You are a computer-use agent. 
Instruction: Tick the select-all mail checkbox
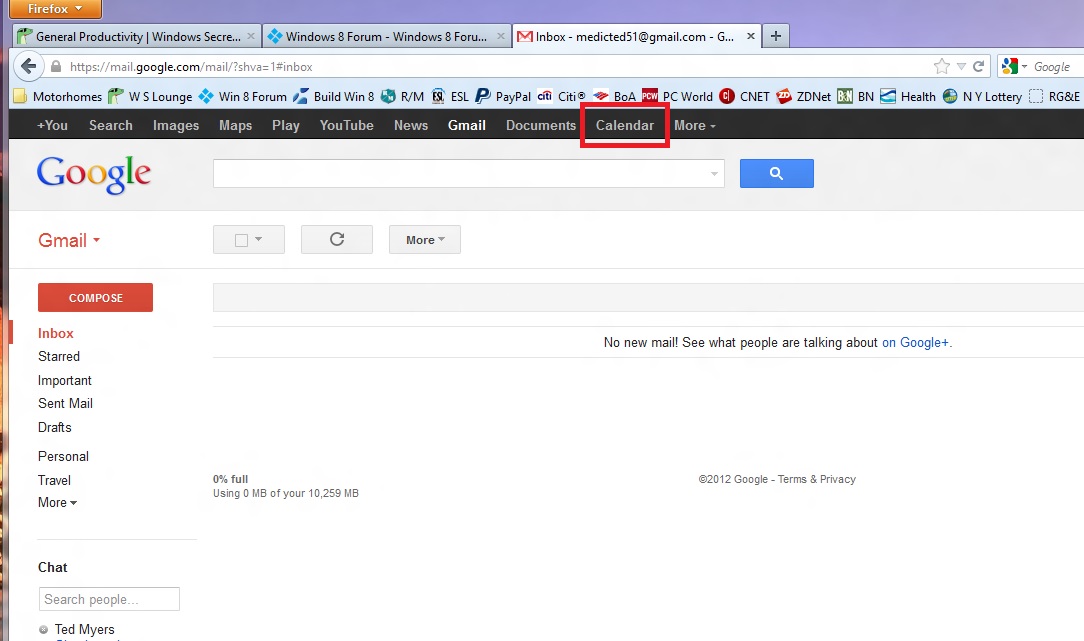[x=241, y=240]
